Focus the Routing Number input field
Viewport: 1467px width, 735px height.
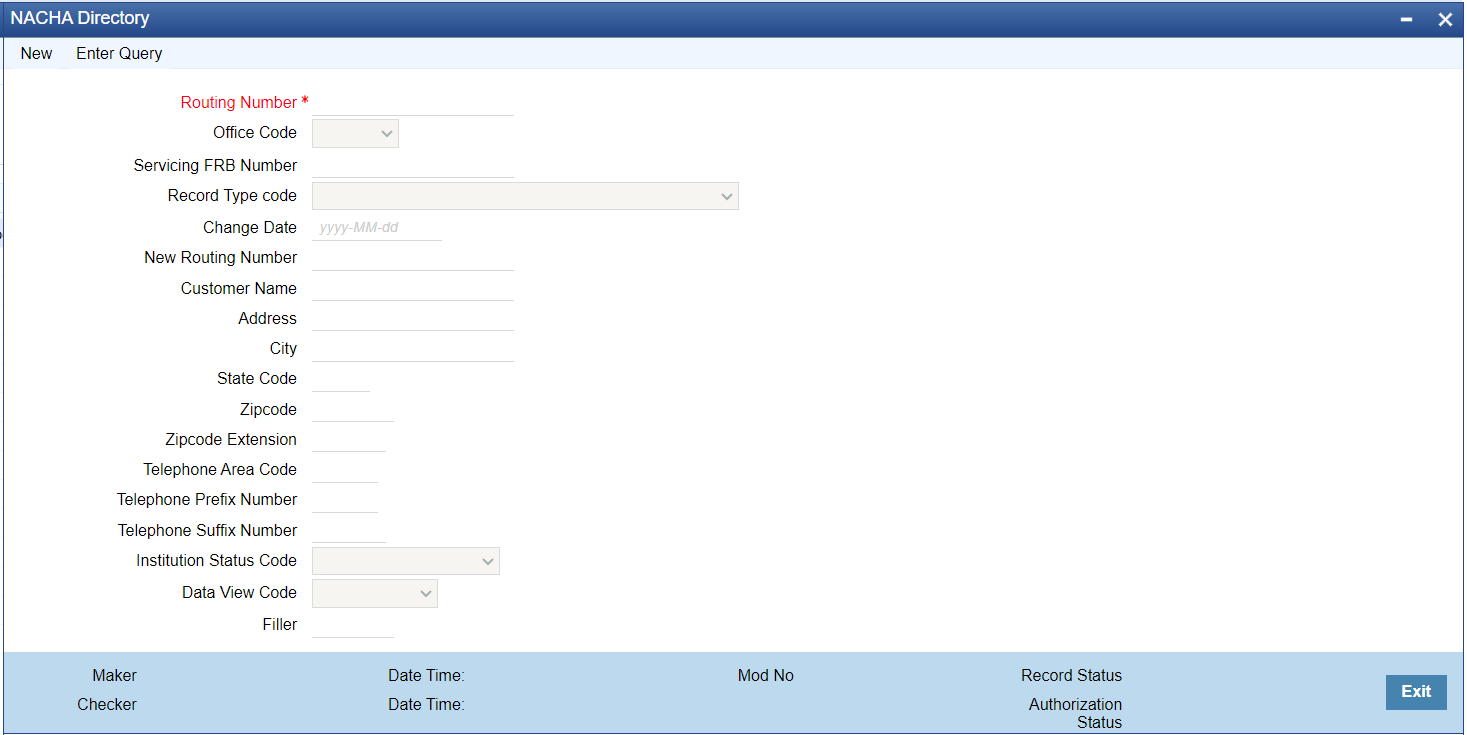(x=413, y=102)
